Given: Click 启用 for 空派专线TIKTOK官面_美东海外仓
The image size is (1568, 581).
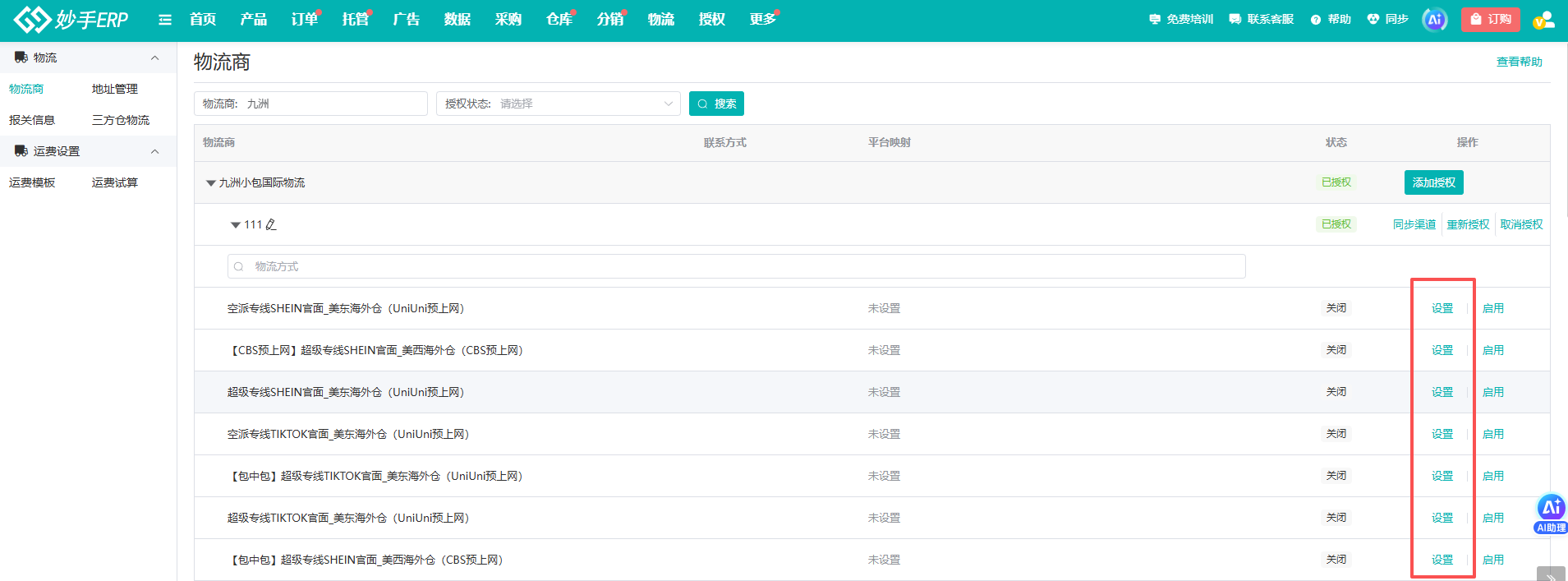Looking at the screenshot, I should tap(1493, 434).
